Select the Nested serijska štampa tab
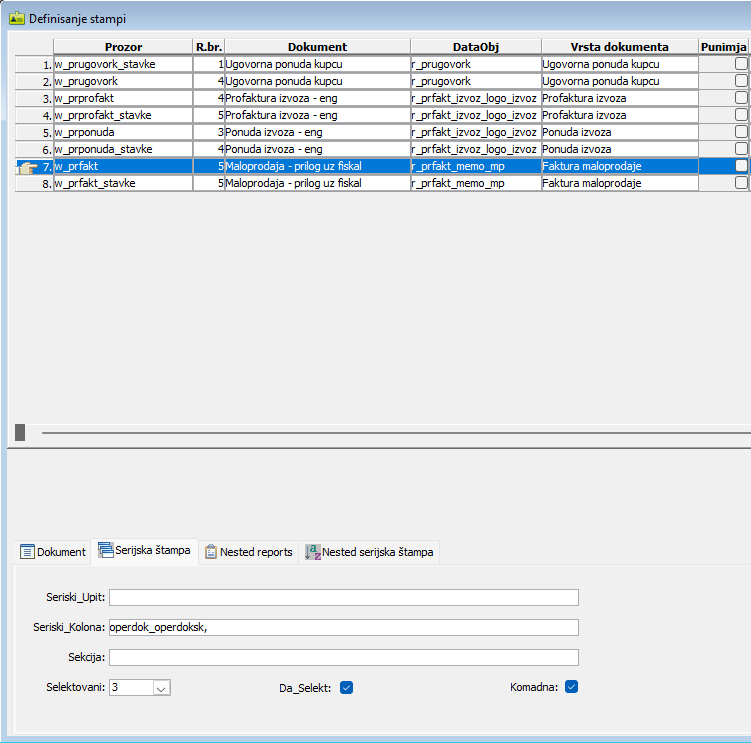The width and height of the screenshot is (751, 743). click(x=369, y=552)
